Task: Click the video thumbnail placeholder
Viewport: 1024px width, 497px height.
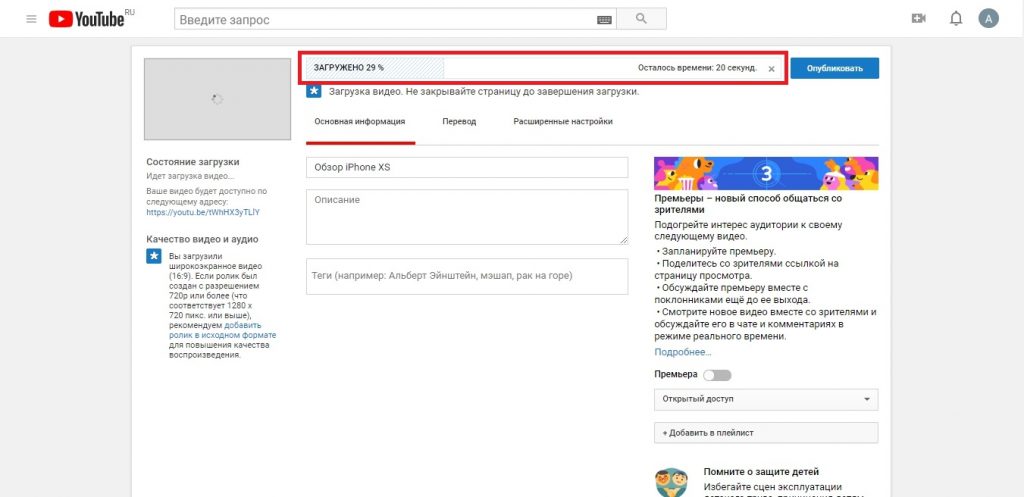Action: point(217,99)
